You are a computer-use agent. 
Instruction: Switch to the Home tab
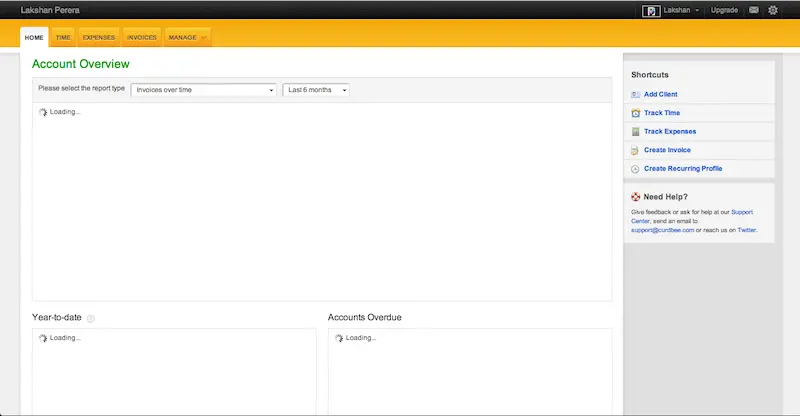click(x=34, y=37)
